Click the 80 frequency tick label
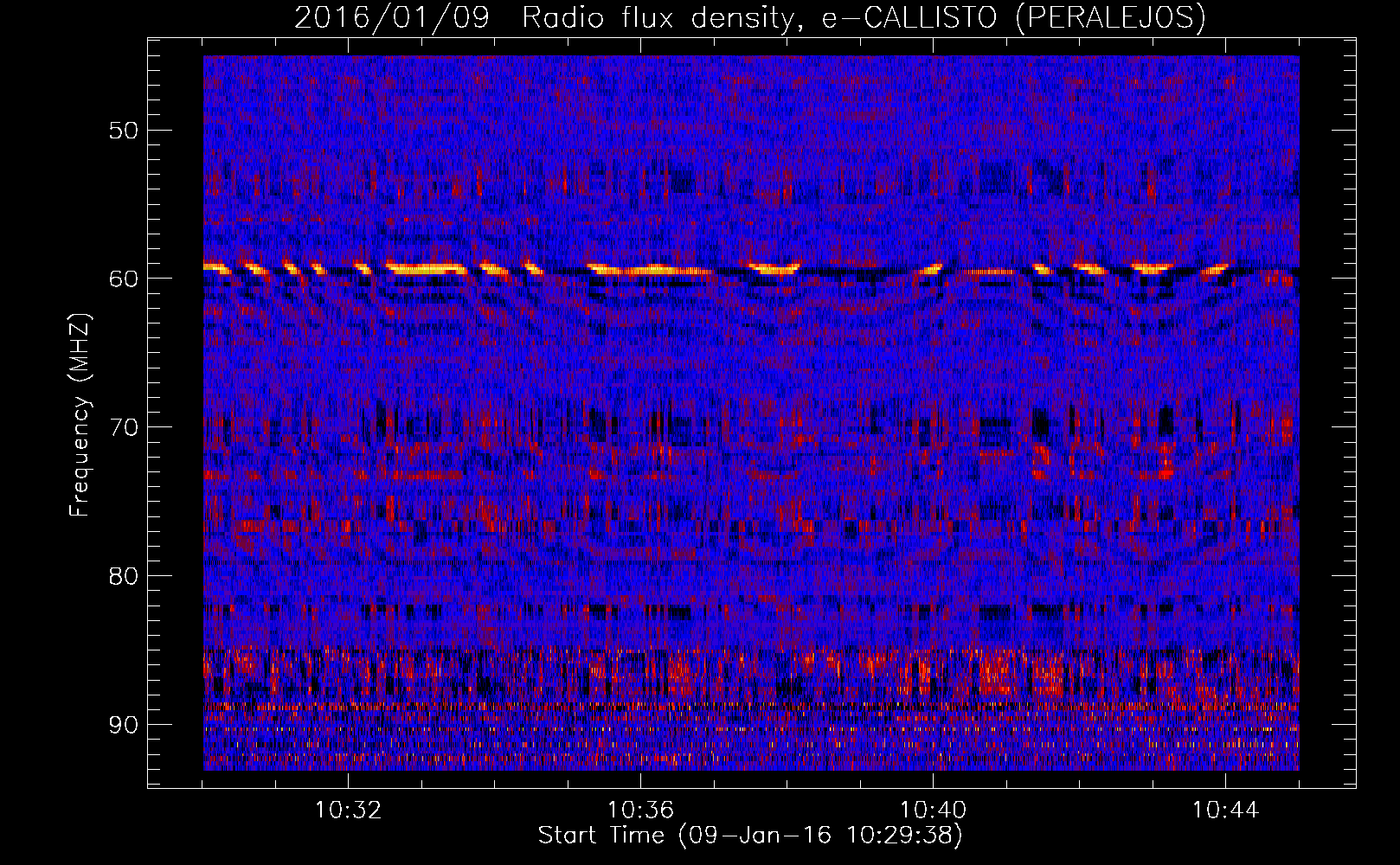This screenshot has height=865, width=1400. (123, 576)
